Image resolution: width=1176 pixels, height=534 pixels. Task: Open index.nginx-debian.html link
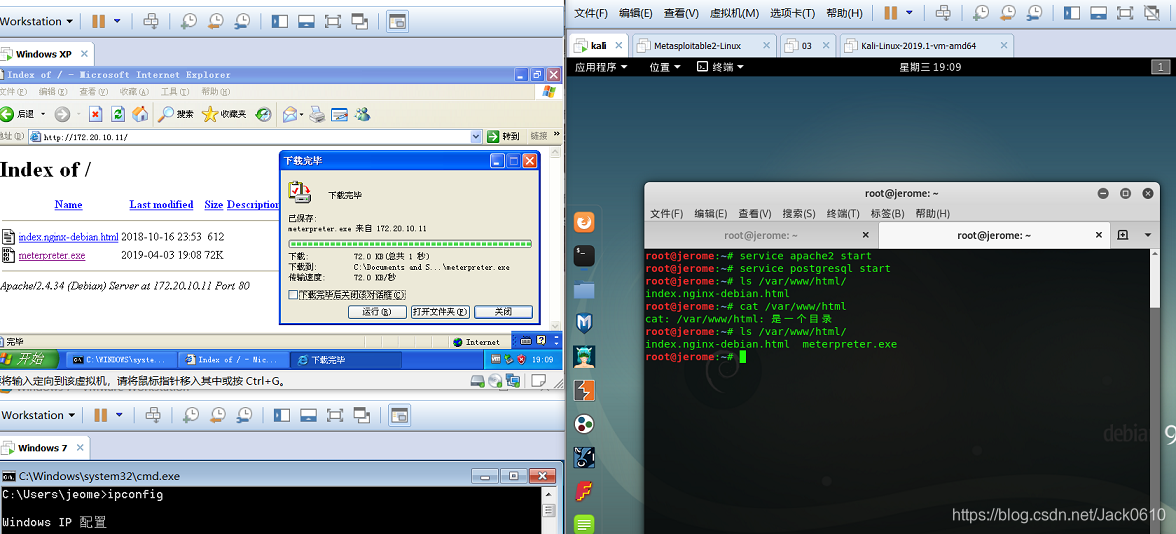tap(68, 237)
